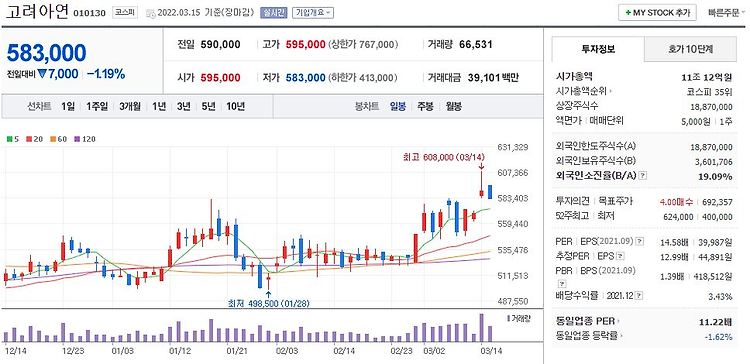Select the 월봉 monthly candle chart
Screen dimensions: 750x364
tap(453, 107)
